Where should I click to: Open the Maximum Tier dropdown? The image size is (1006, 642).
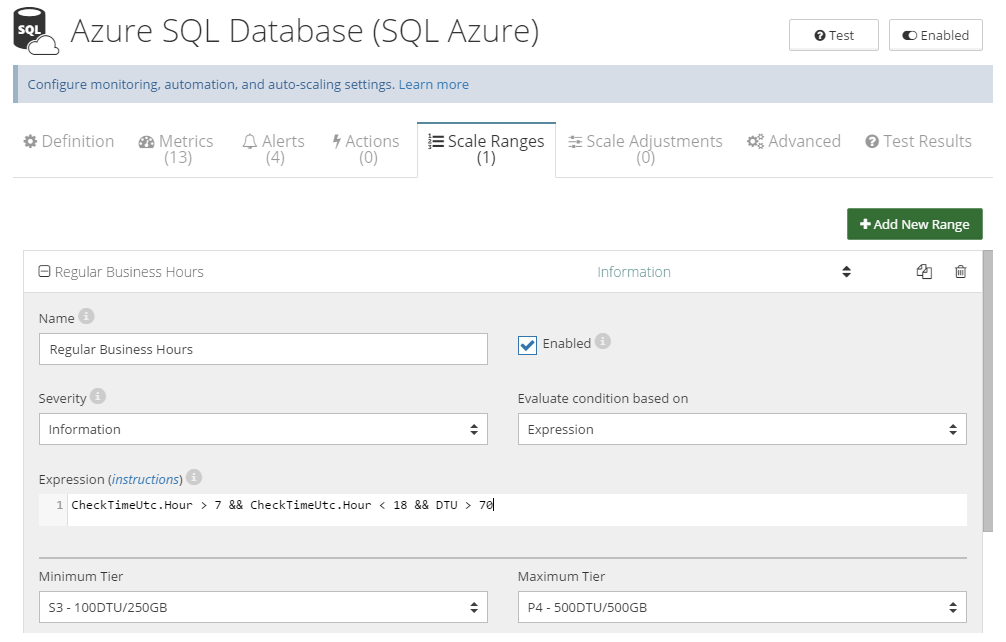tap(742, 607)
